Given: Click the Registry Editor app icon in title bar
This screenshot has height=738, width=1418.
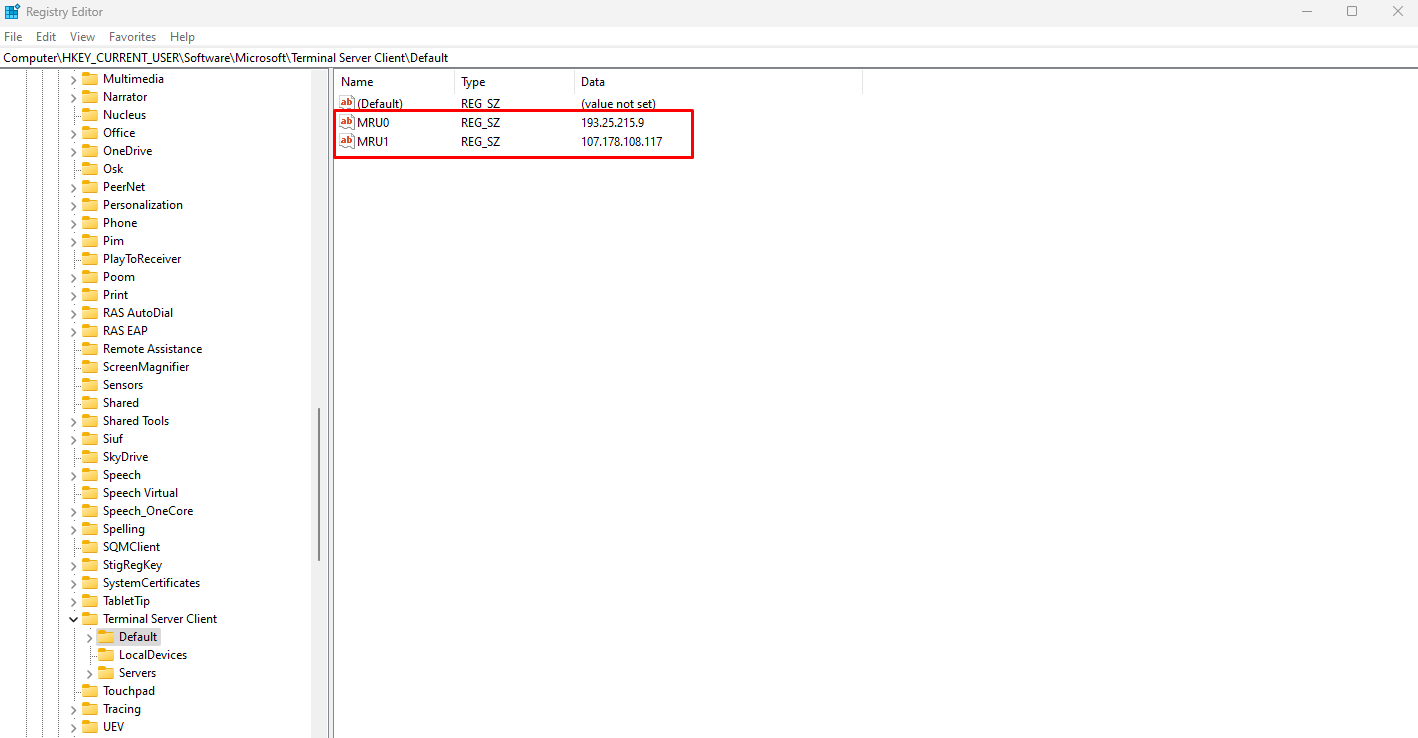Looking at the screenshot, I should pyautogui.click(x=12, y=12).
